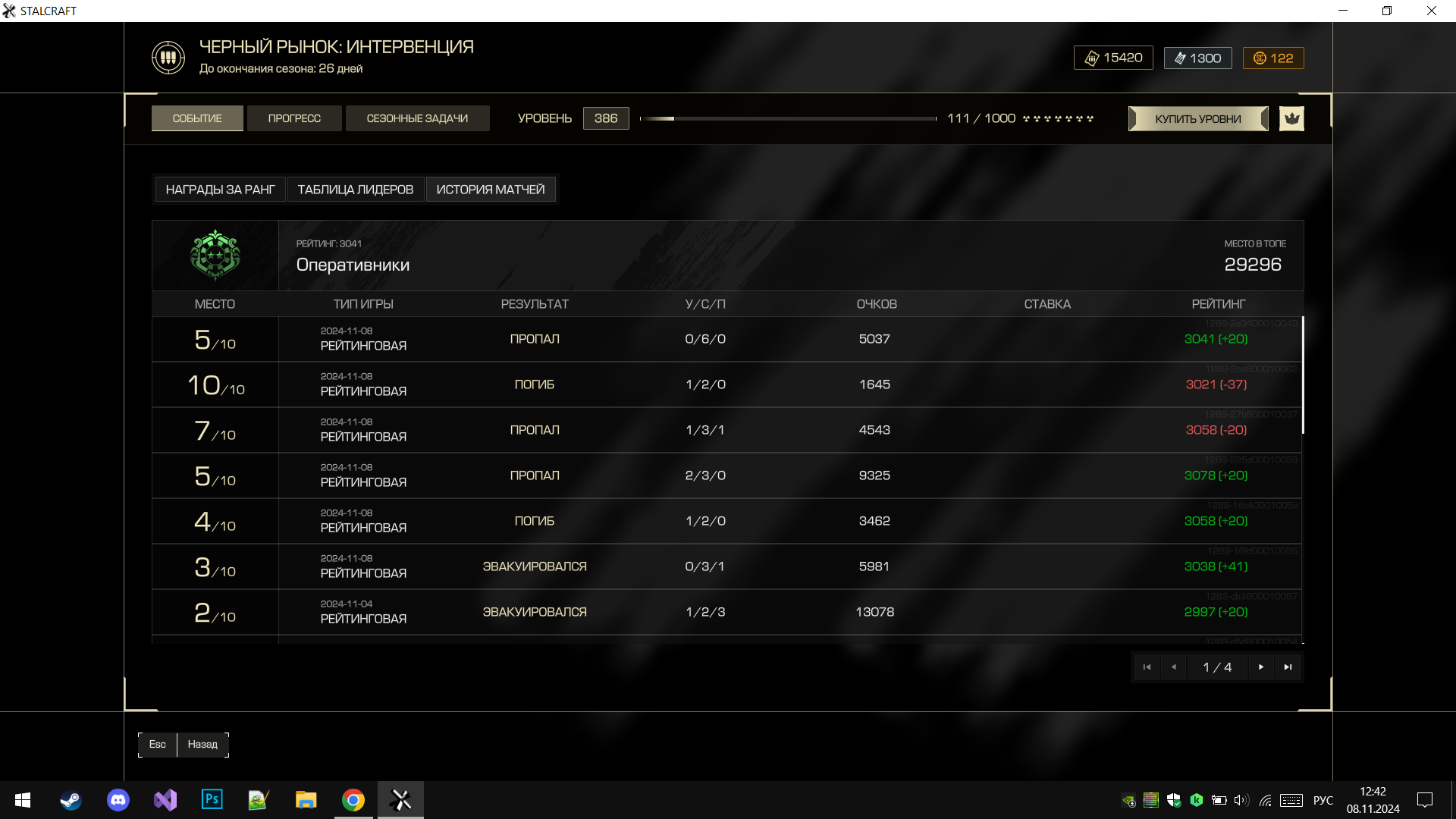
Task: Open the СЕЗОННЫЕ ЗАДАЧИ tab
Action: [x=417, y=118]
